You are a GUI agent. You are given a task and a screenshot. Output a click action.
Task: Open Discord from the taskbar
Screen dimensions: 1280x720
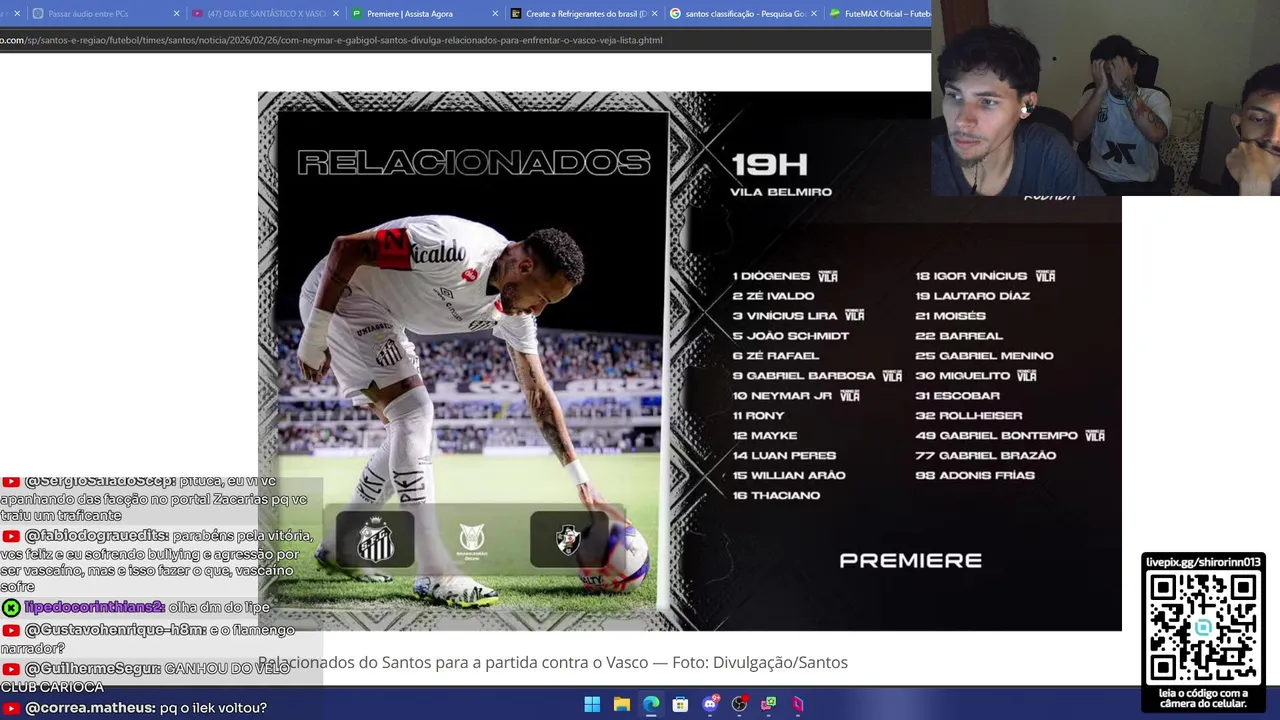click(x=710, y=704)
